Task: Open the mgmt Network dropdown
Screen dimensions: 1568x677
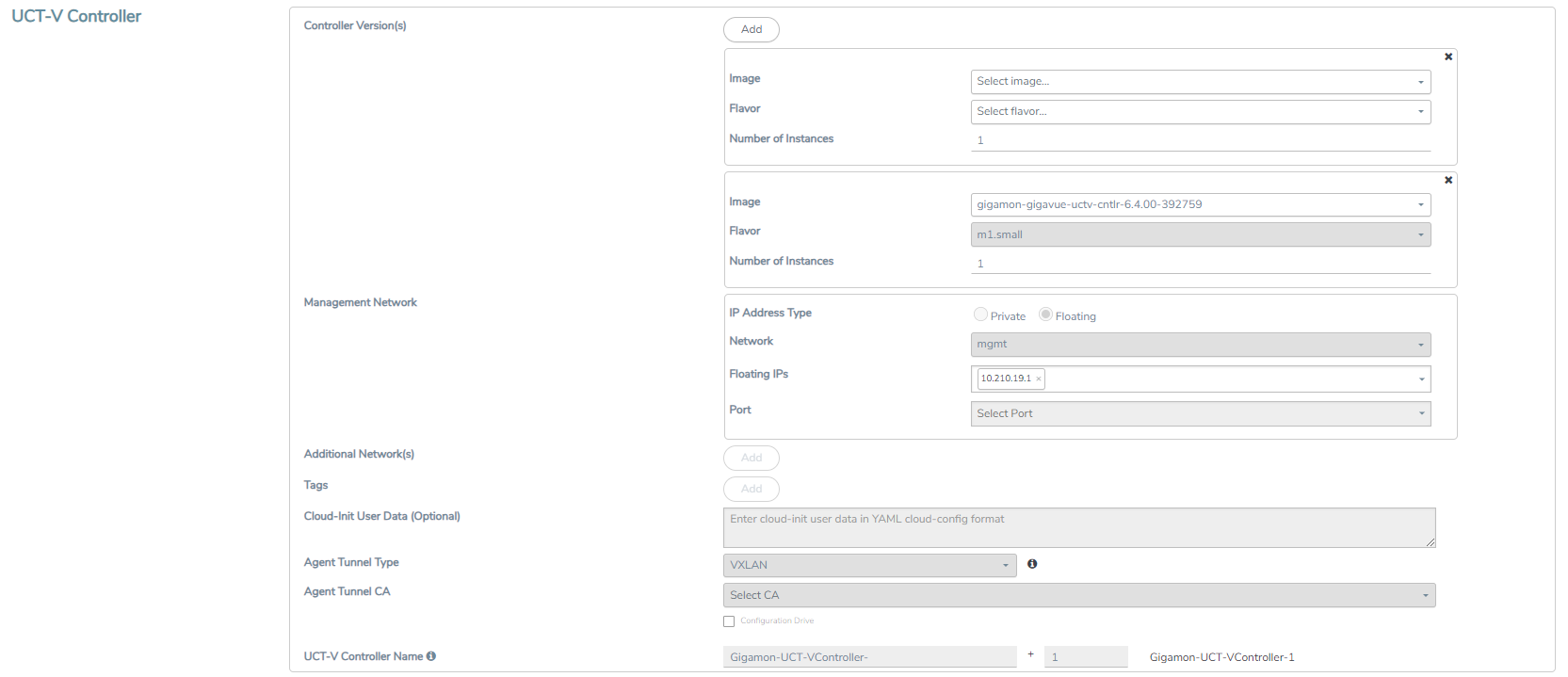Action: click(1200, 345)
